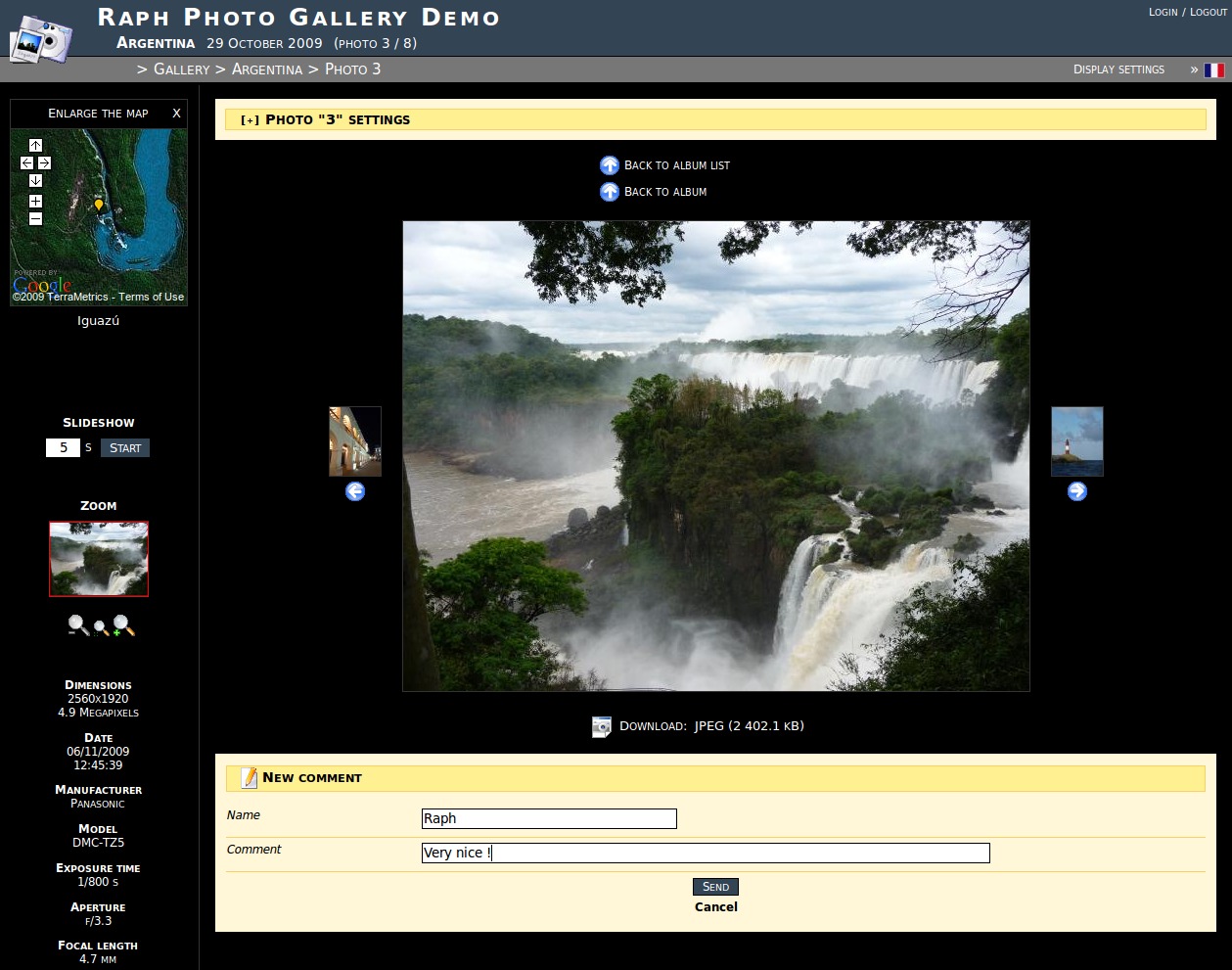Zoom out of the map with minus
Screen dimensions: 1232x970
[x=35, y=218]
